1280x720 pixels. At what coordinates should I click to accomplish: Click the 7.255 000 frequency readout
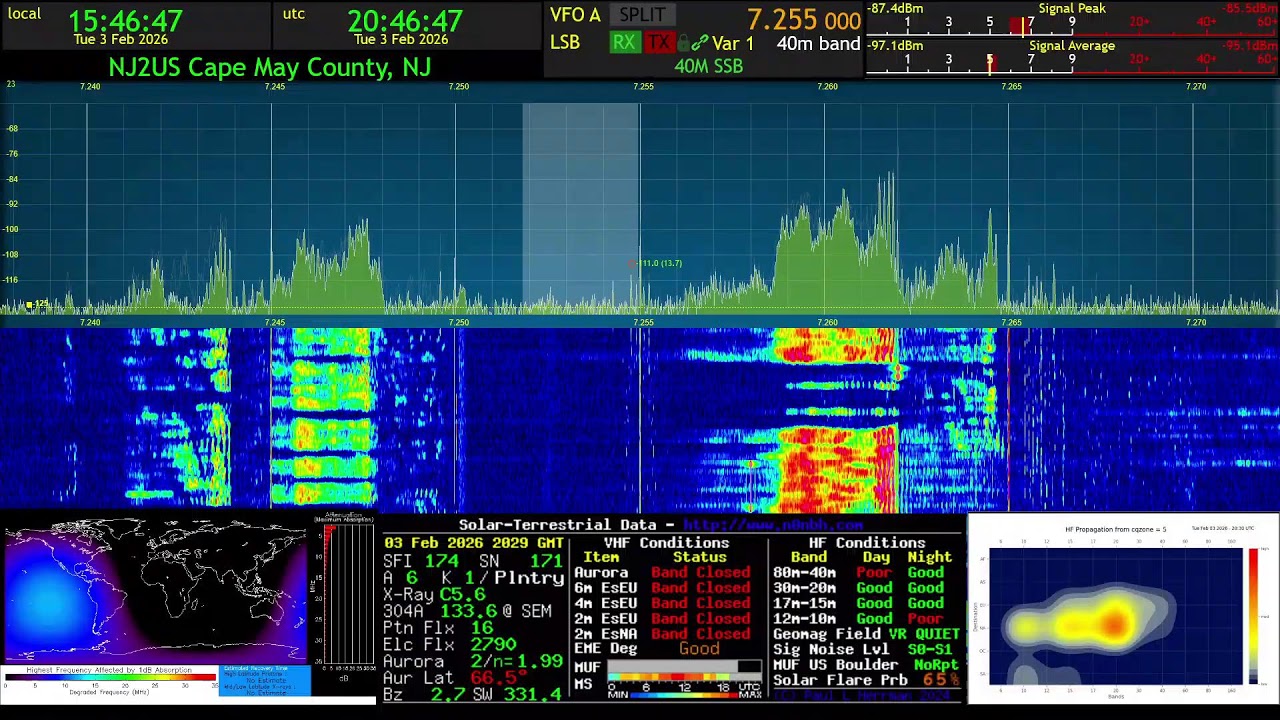pyautogui.click(x=804, y=20)
